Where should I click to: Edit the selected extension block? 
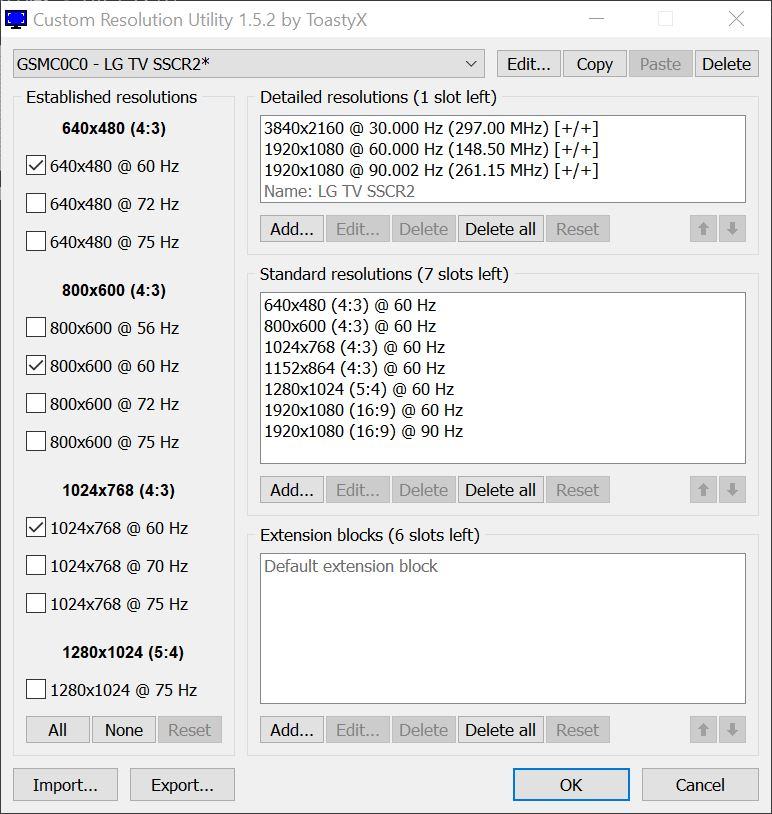358,730
